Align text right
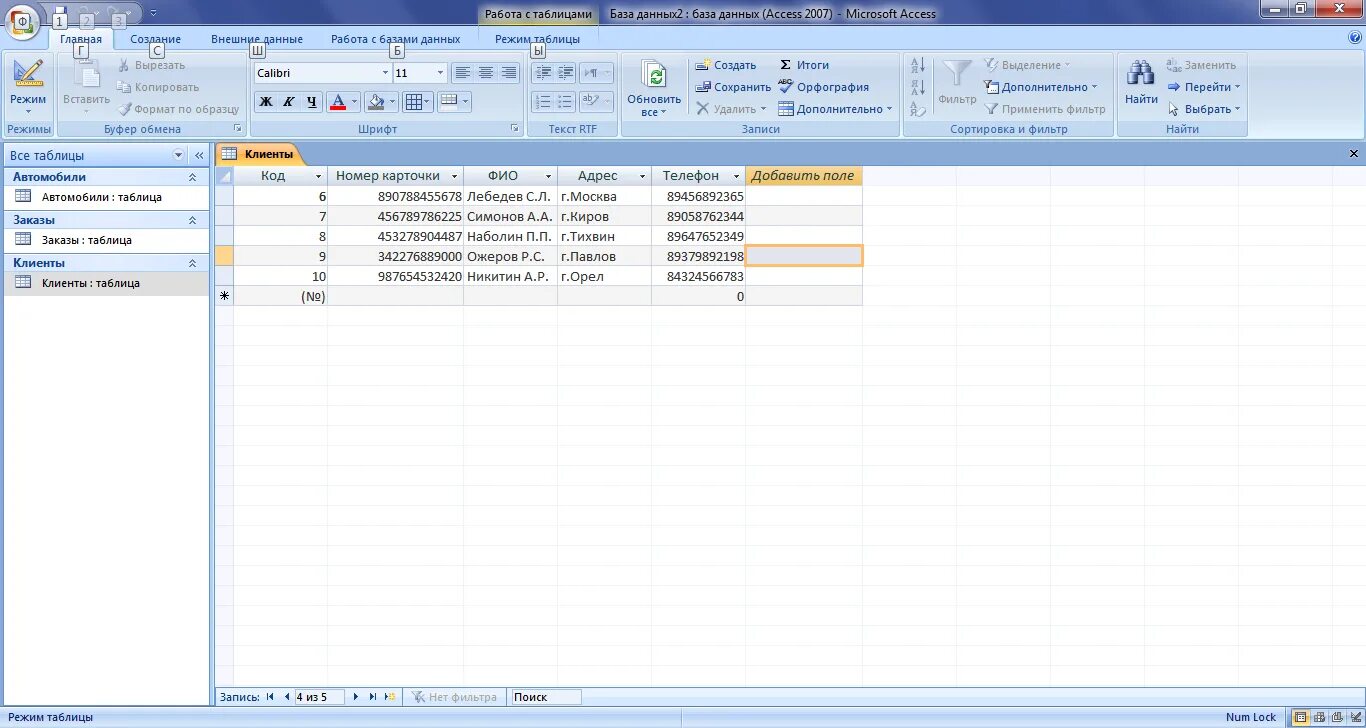The width and height of the screenshot is (1366, 728). 509,73
